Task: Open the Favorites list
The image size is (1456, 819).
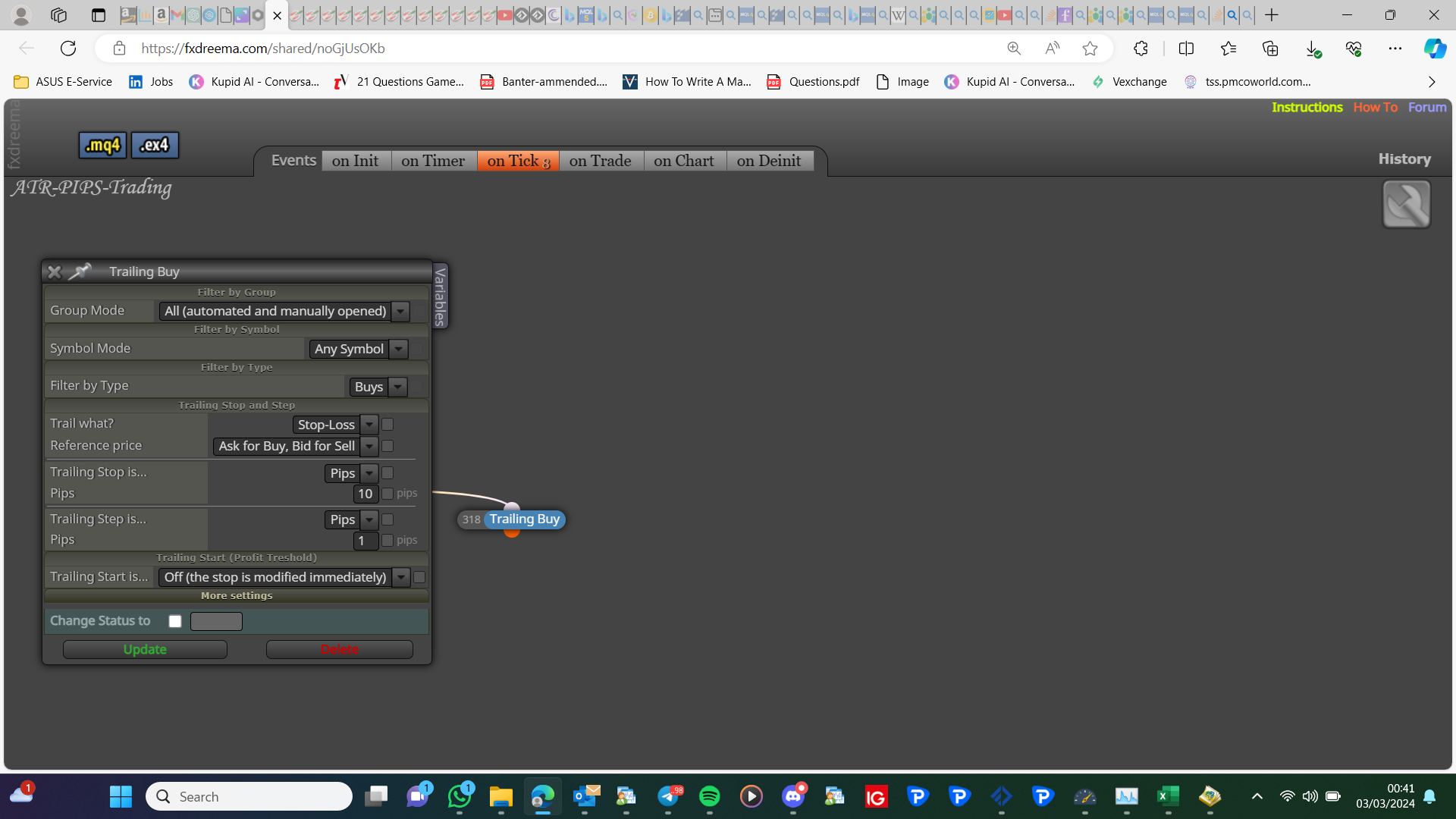Action: click(x=1228, y=49)
